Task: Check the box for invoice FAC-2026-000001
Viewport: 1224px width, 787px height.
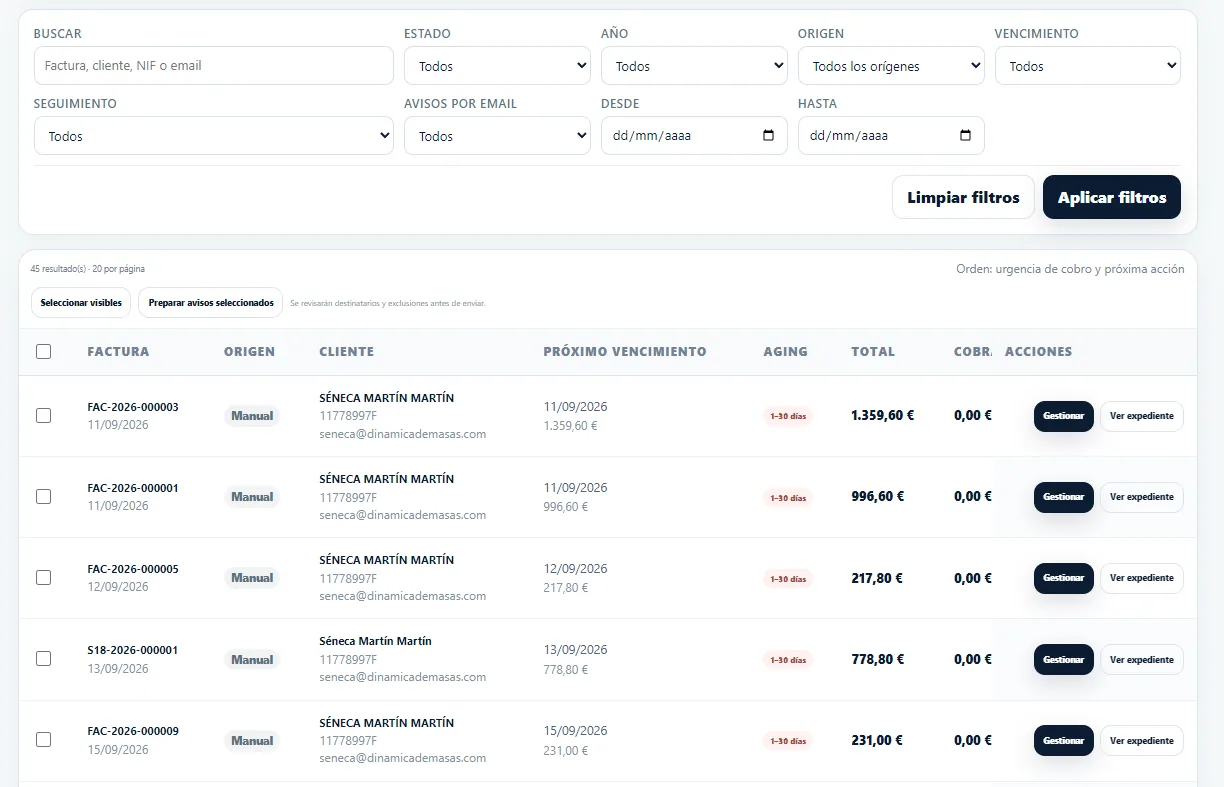Action: tap(44, 497)
